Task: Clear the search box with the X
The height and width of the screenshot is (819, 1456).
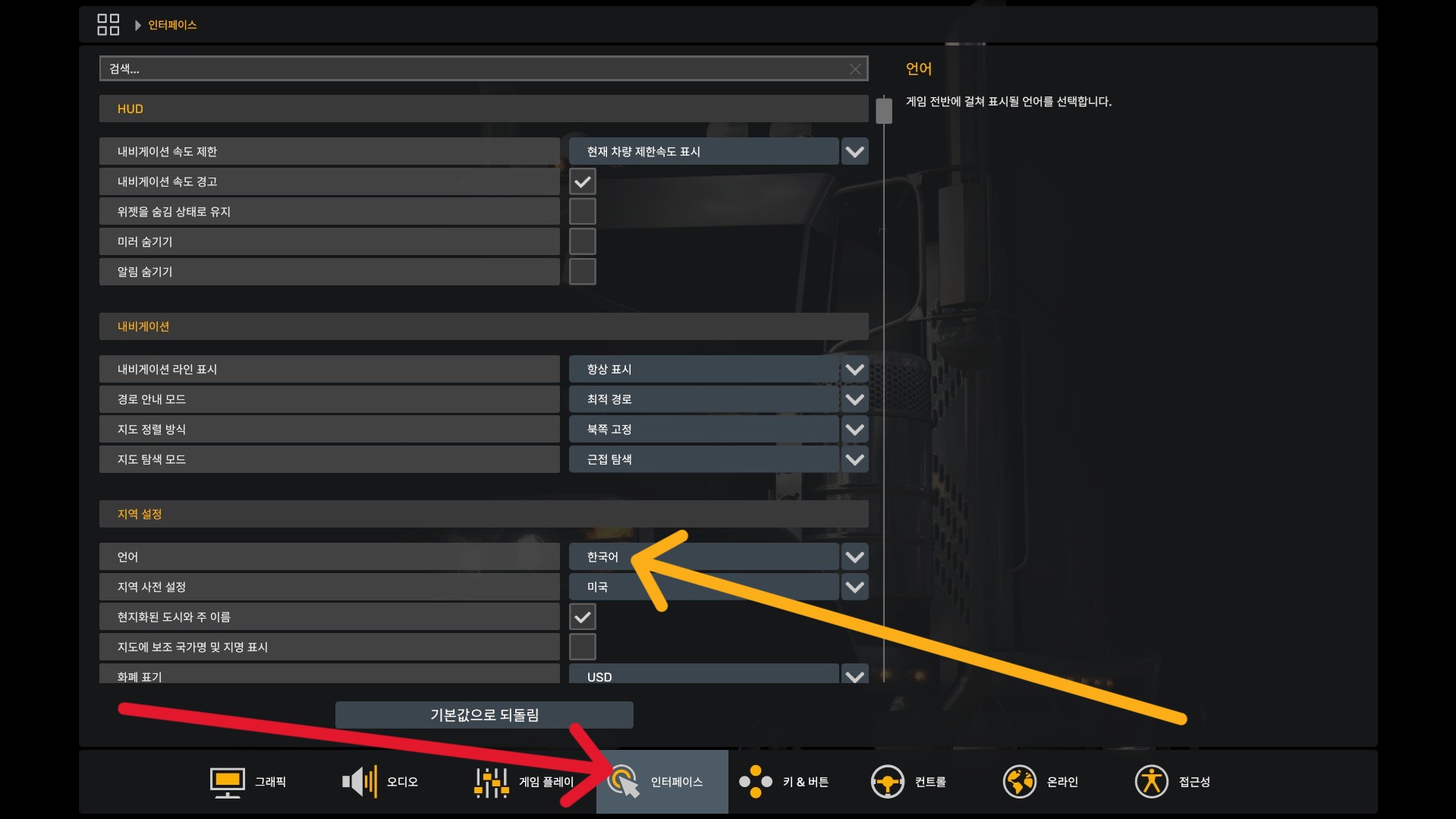Action: [x=855, y=69]
